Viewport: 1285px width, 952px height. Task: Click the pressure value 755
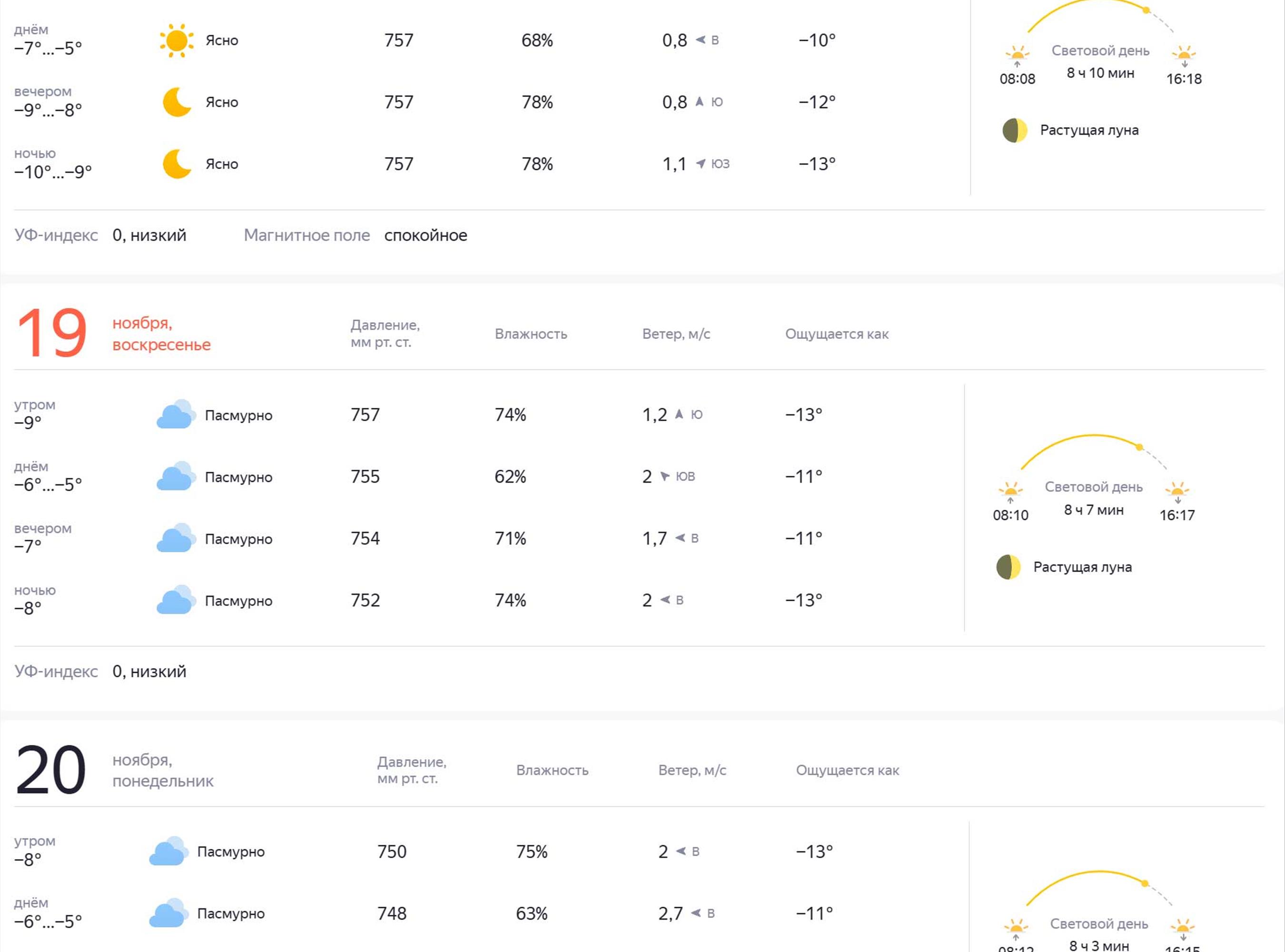tap(366, 476)
